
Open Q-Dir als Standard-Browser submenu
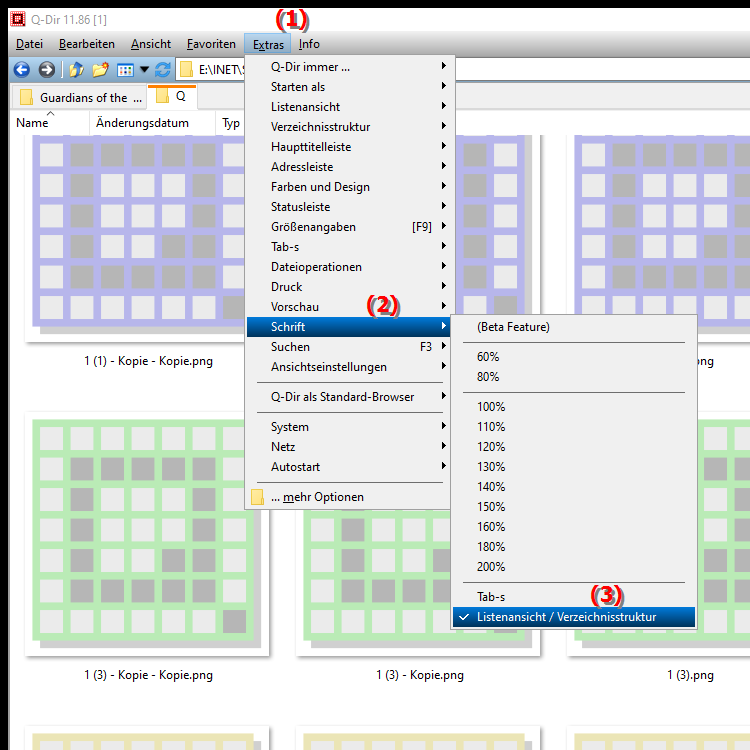tap(348, 397)
